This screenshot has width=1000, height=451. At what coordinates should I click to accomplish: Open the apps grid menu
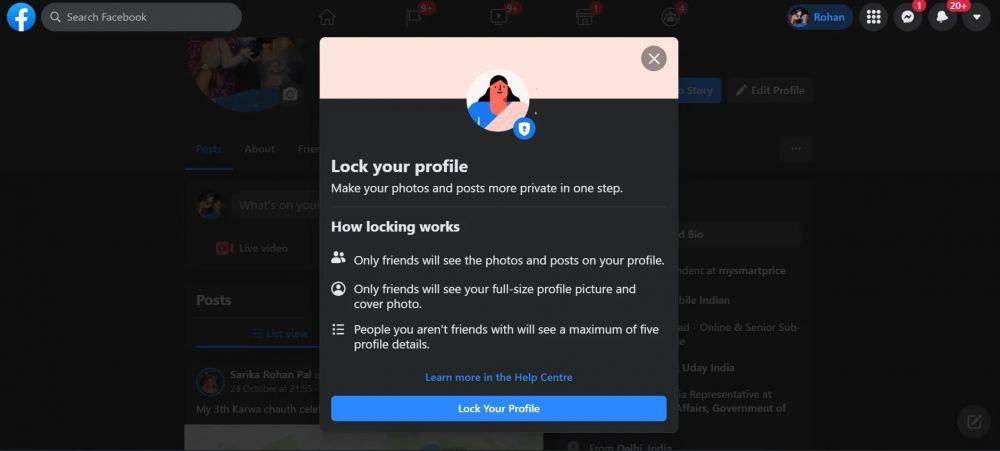click(874, 17)
